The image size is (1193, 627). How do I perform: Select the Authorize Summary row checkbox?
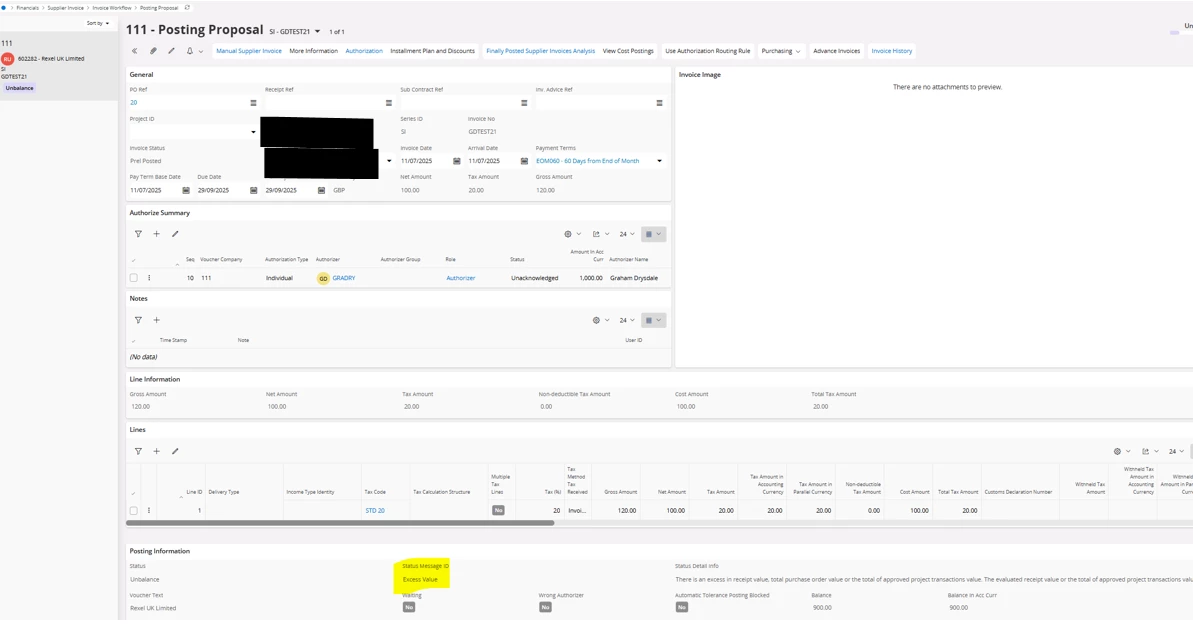[134, 278]
